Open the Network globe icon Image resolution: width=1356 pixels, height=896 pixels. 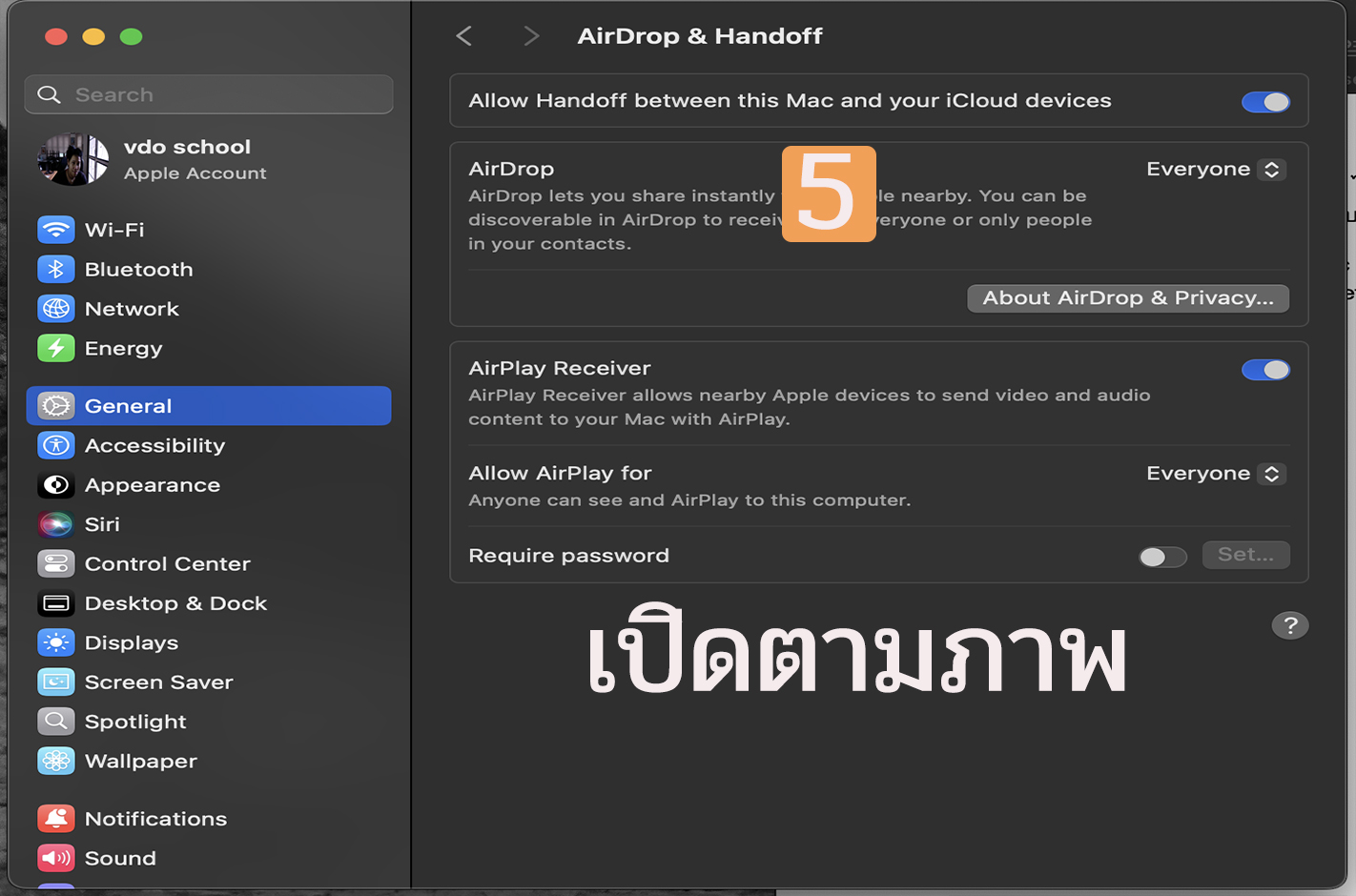[x=56, y=309]
